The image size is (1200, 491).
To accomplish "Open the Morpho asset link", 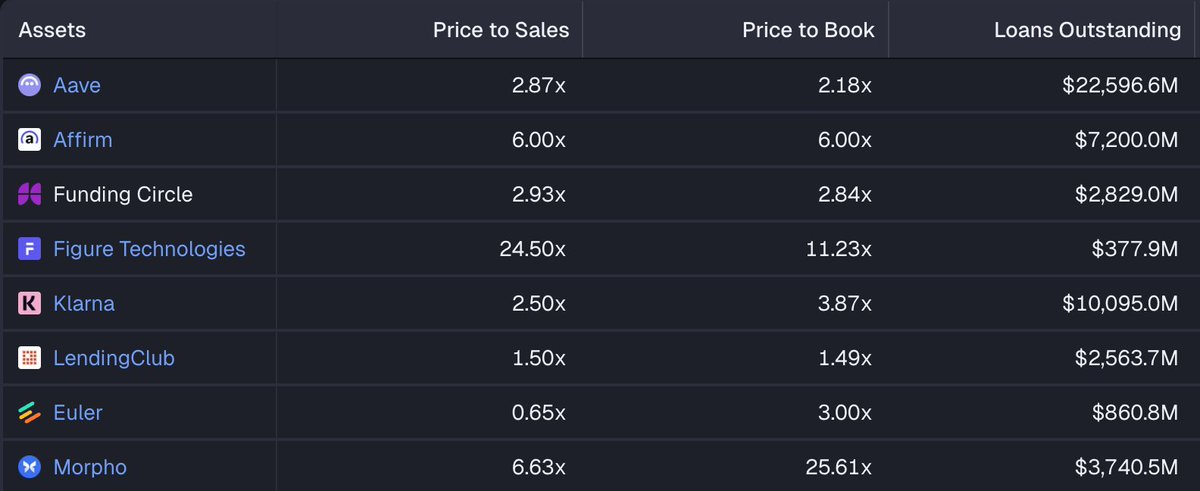I will point(90,467).
